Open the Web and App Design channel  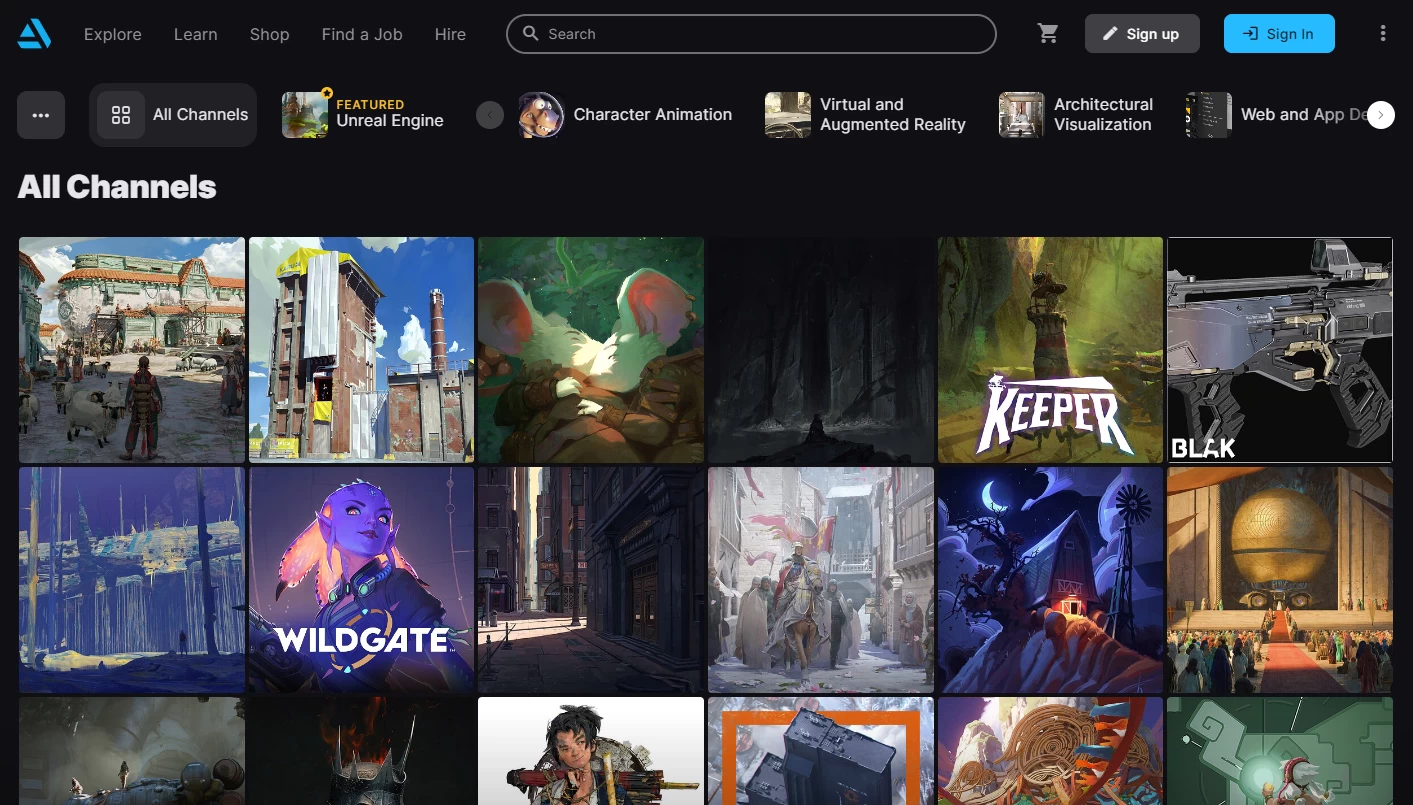(1207, 114)
